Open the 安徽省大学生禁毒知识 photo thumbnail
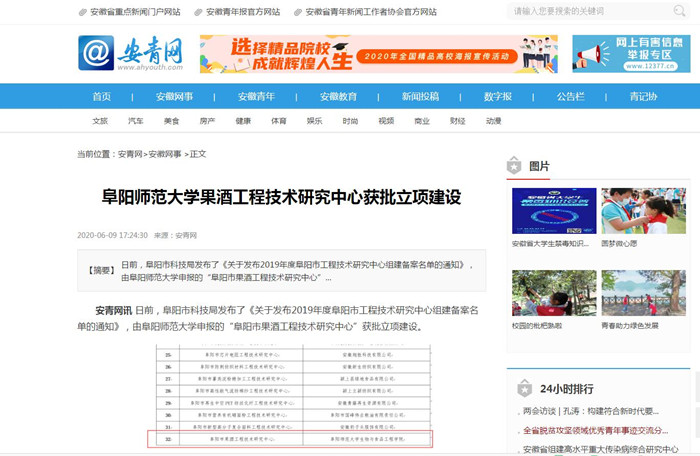This screenshot has width=700, height=456. tap(553, 211)
